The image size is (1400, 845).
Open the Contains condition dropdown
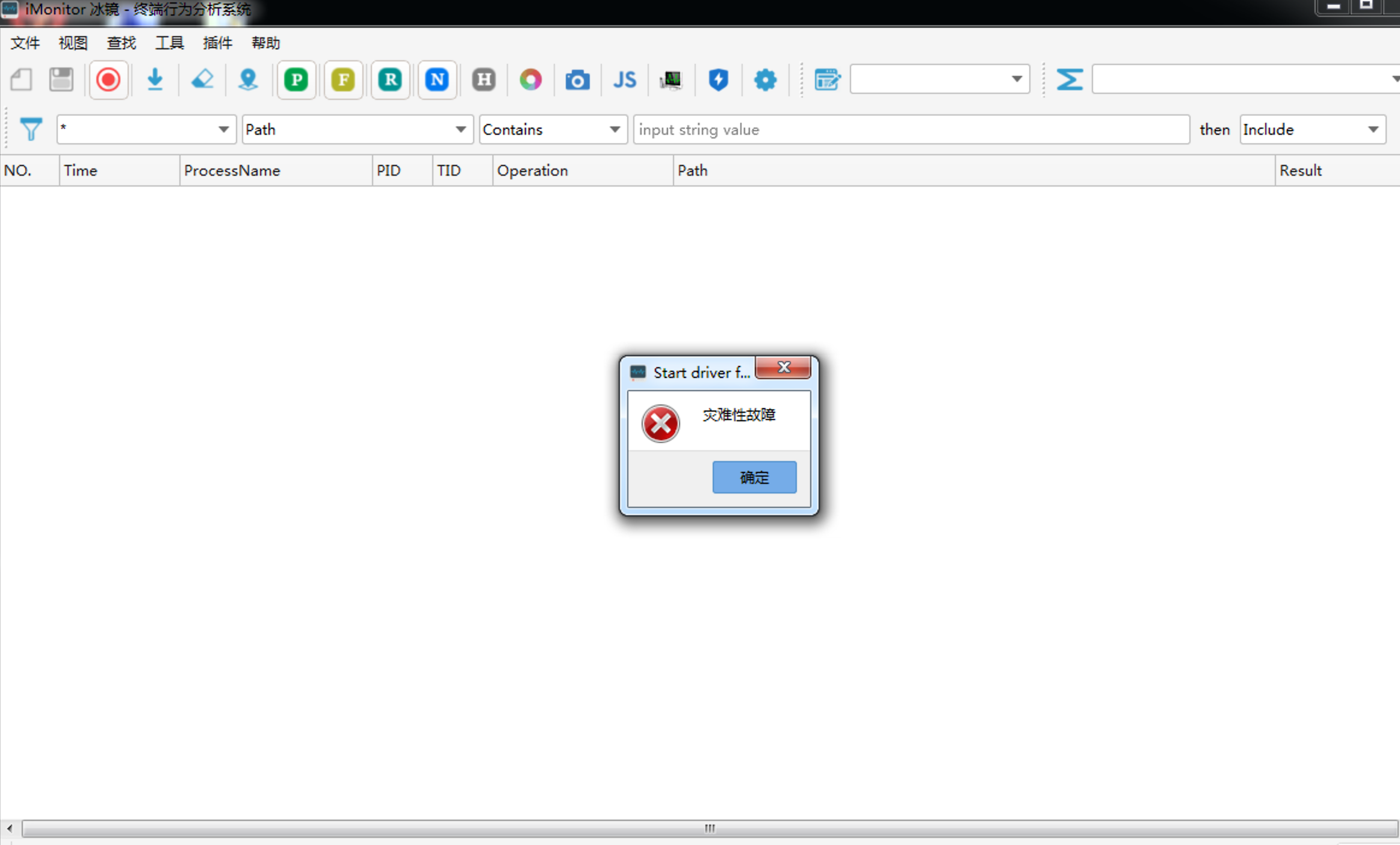[614, 129]
